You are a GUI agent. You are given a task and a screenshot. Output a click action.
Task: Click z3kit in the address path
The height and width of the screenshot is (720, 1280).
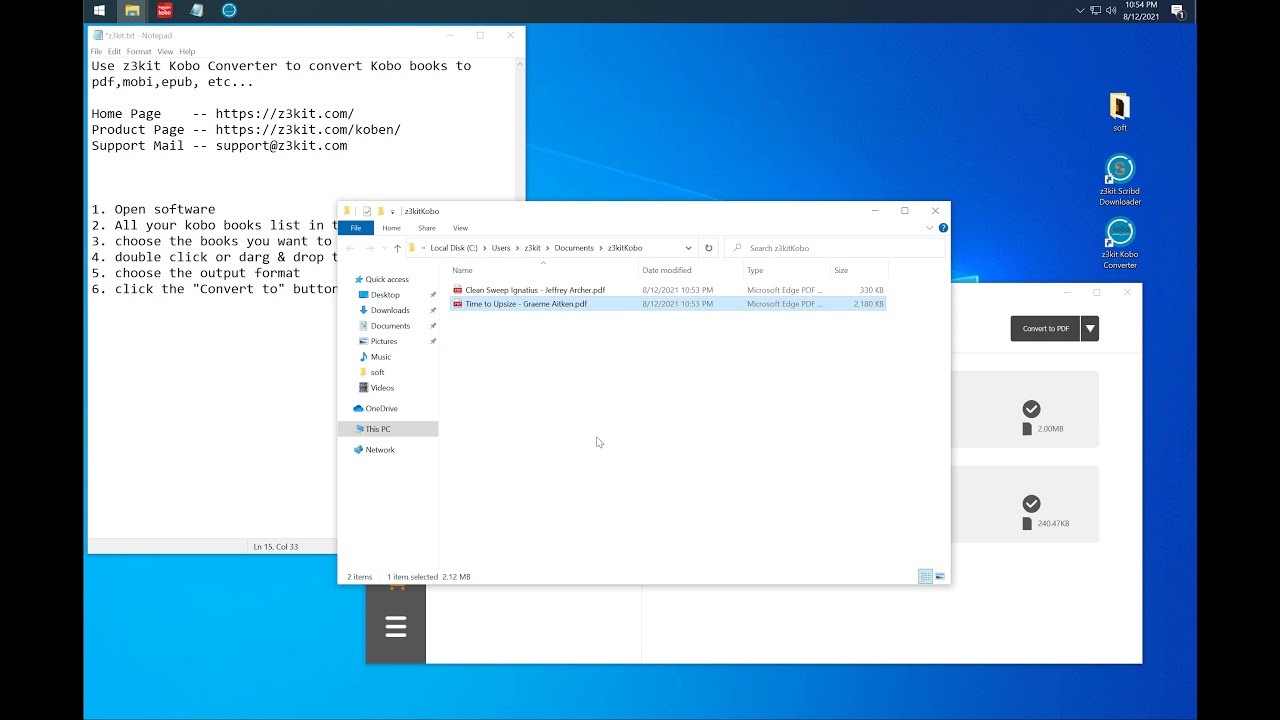(x=532, y=248)
